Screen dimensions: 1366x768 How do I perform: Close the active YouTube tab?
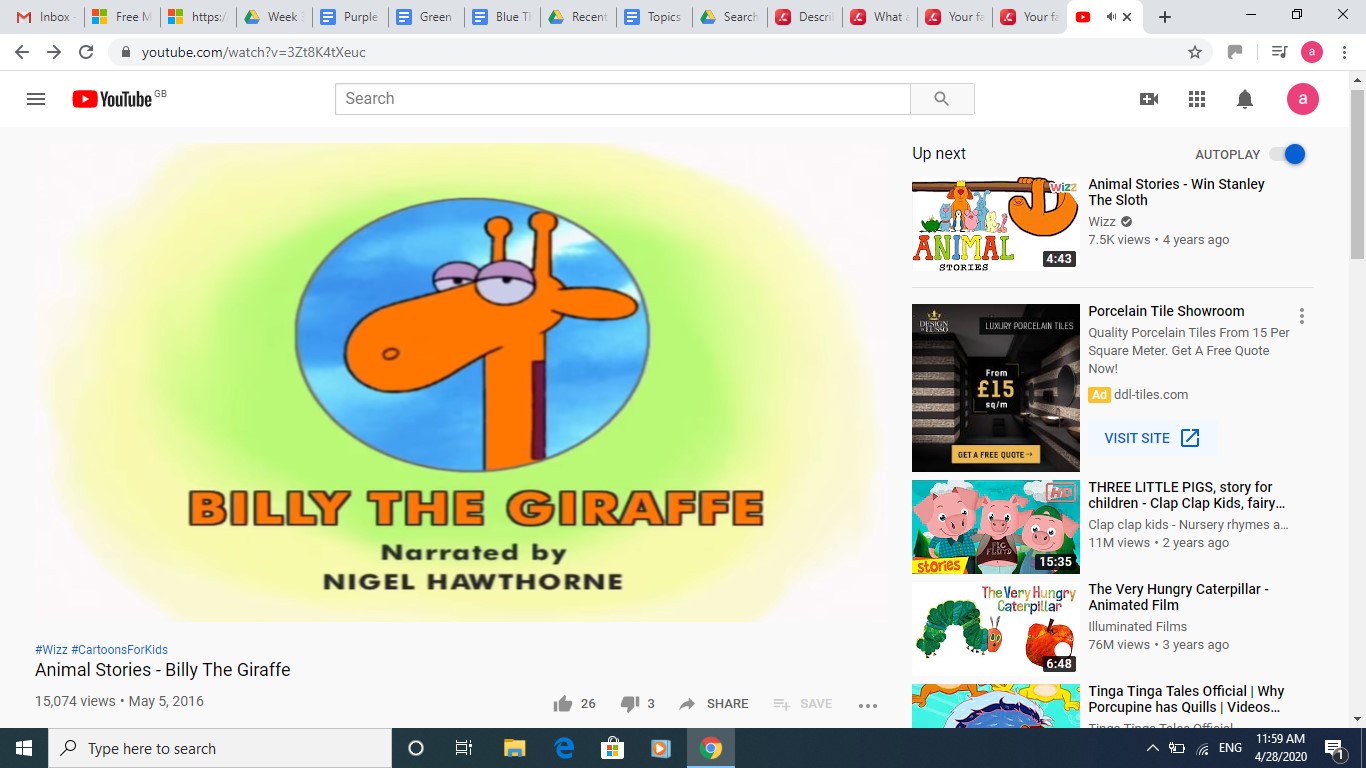pyautogui.click(x=1128, y=17)
